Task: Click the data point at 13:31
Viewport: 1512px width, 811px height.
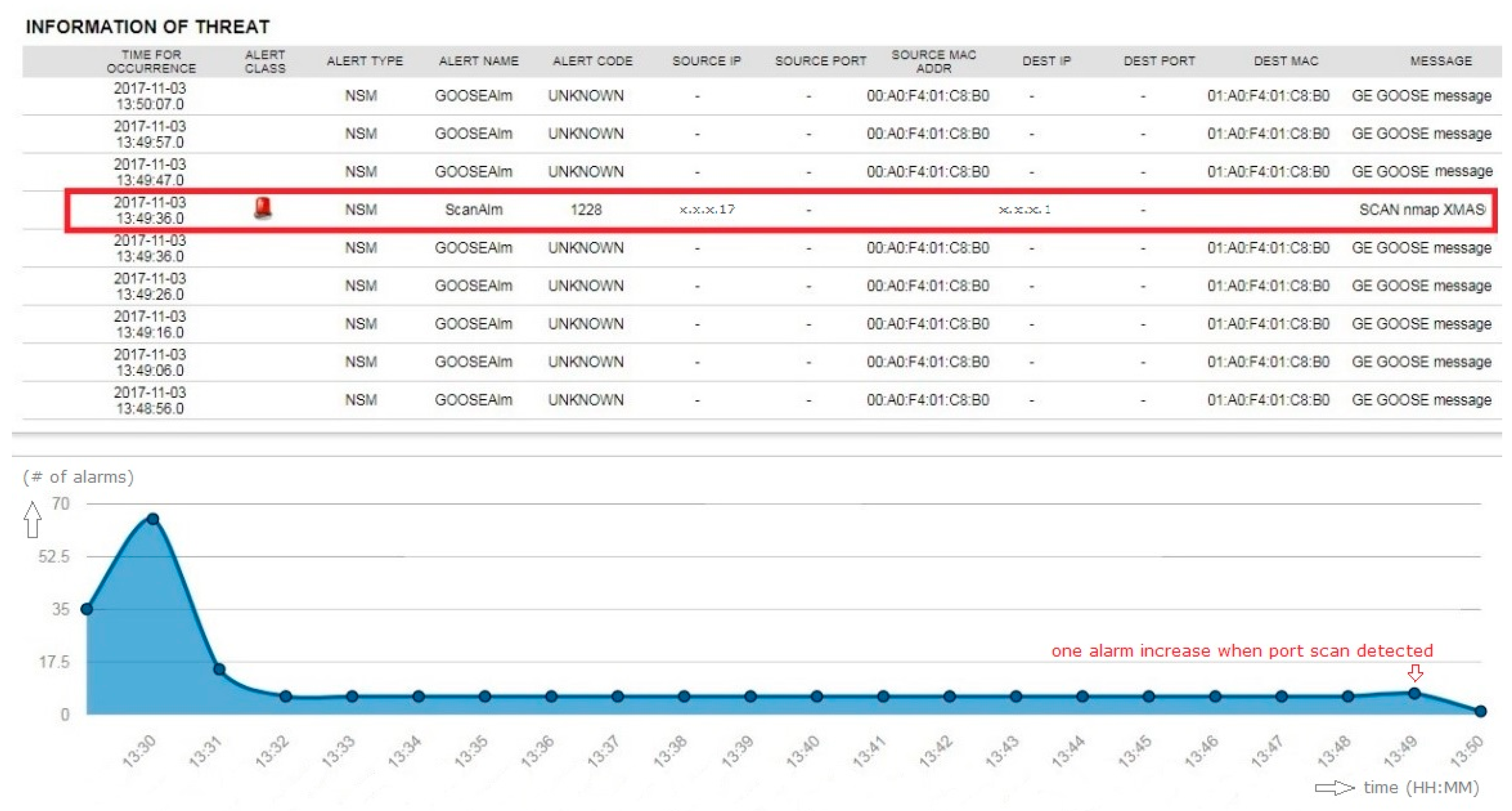Action: pyautogui.click(x=219, y=669)
